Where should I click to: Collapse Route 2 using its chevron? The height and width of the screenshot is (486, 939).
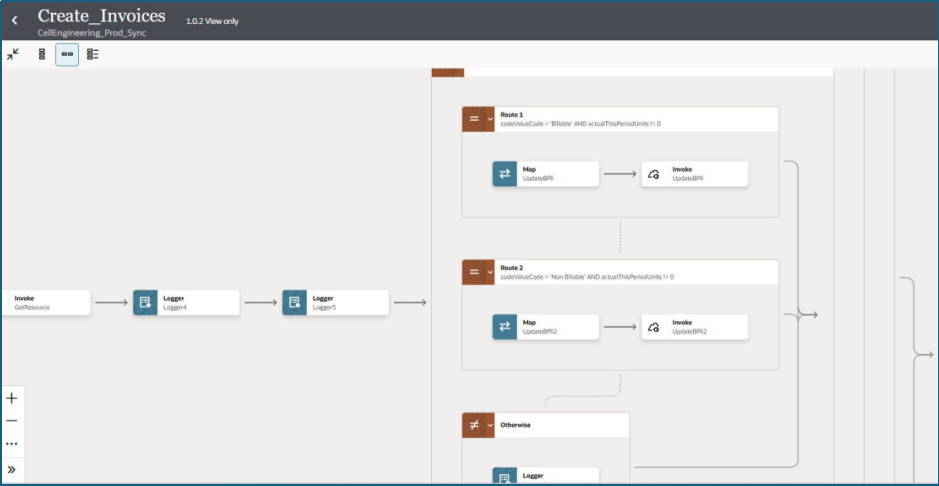click(x=489, y=272)
